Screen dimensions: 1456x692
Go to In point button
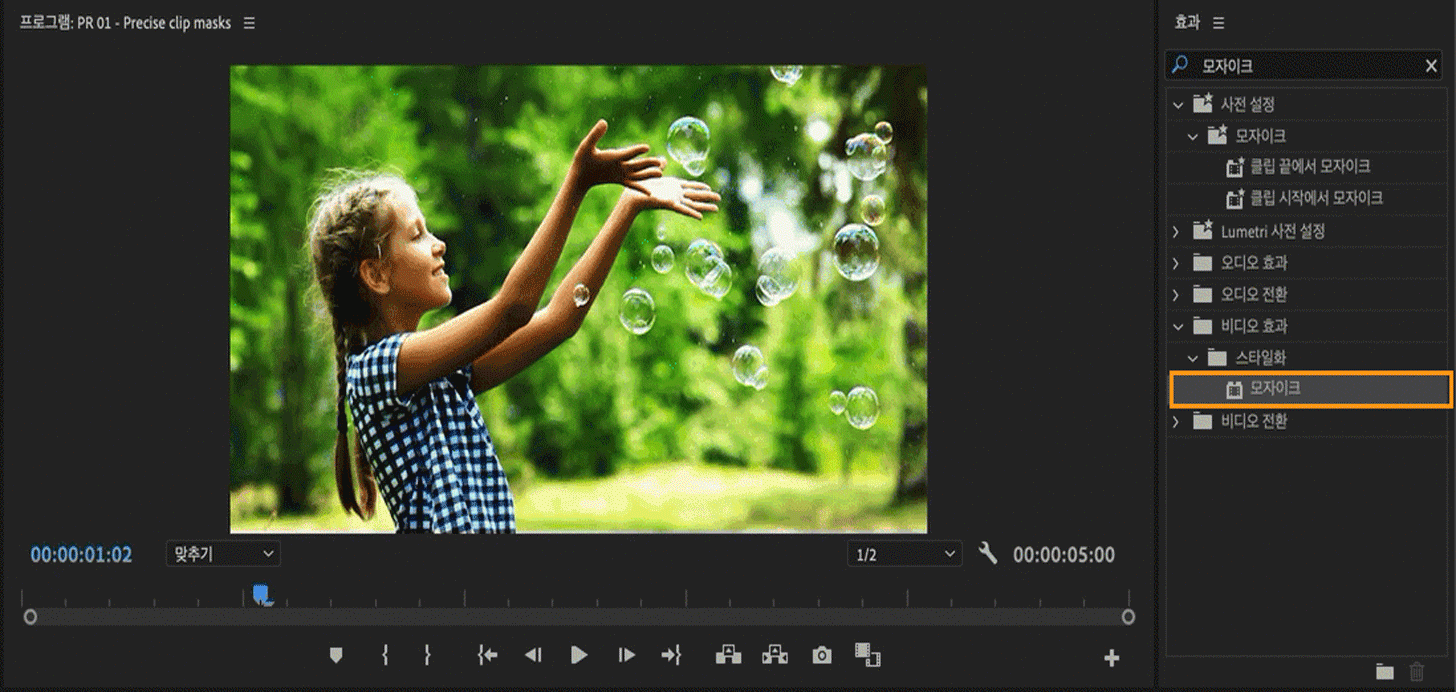[x=487, y=655]
